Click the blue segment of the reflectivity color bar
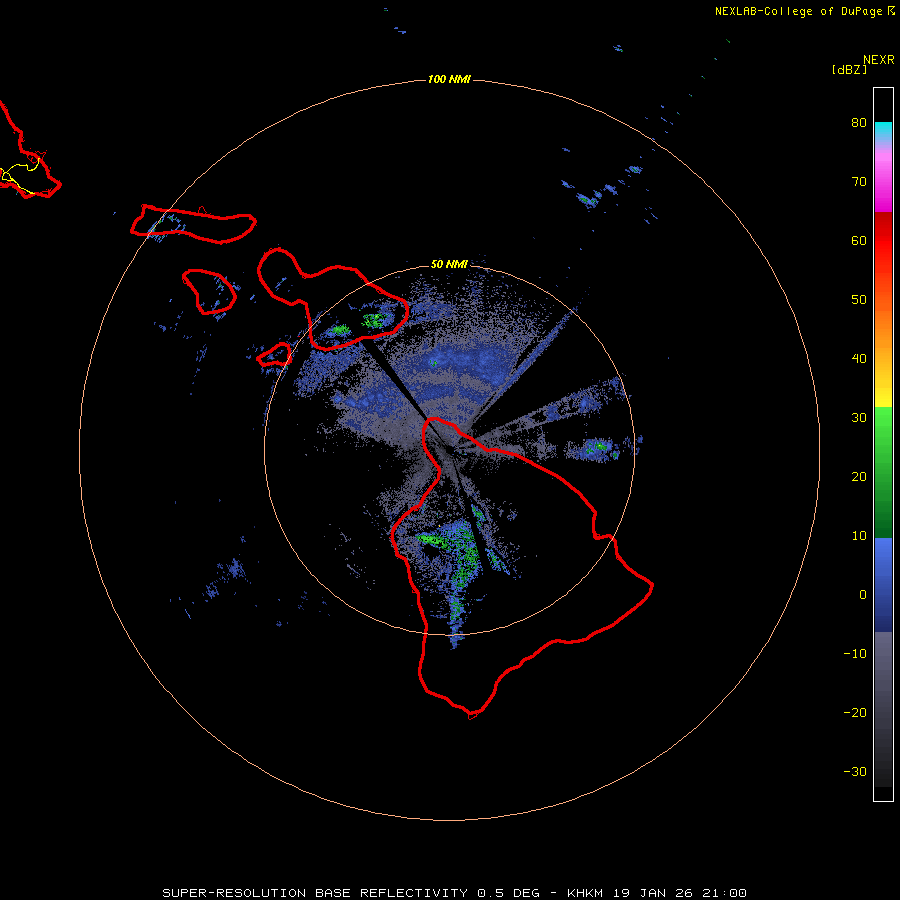Image resolution: width=900 pixels, height=900 pixels. [x=883, y=585]
